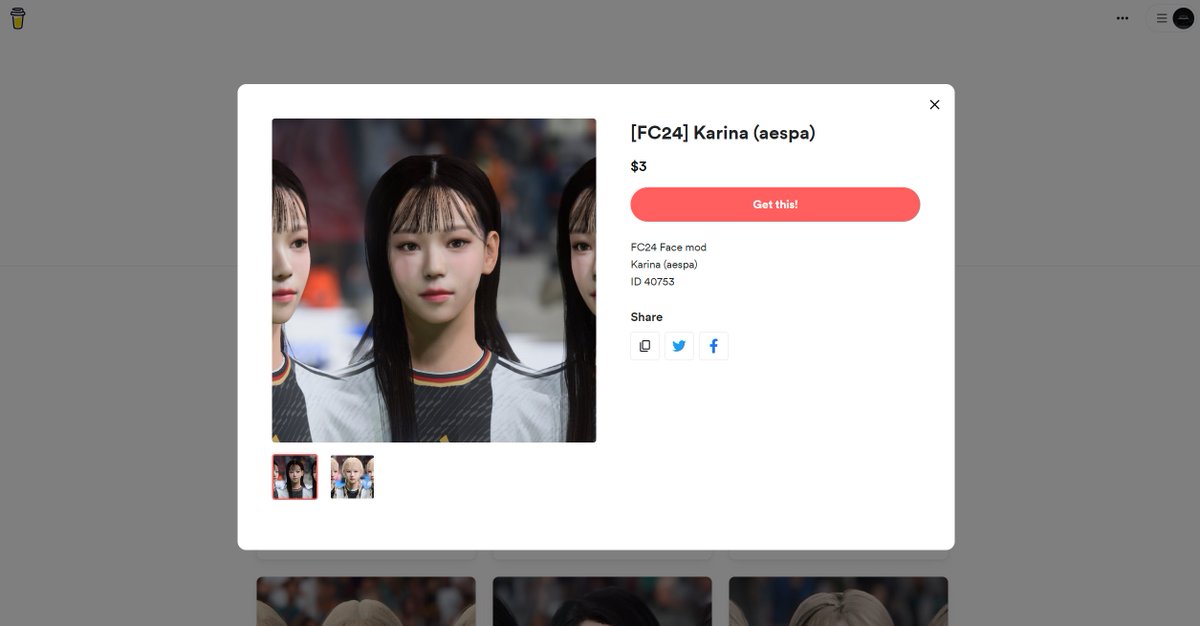
Task: Share the product on Twitter
Action: [x=679, y=346]
